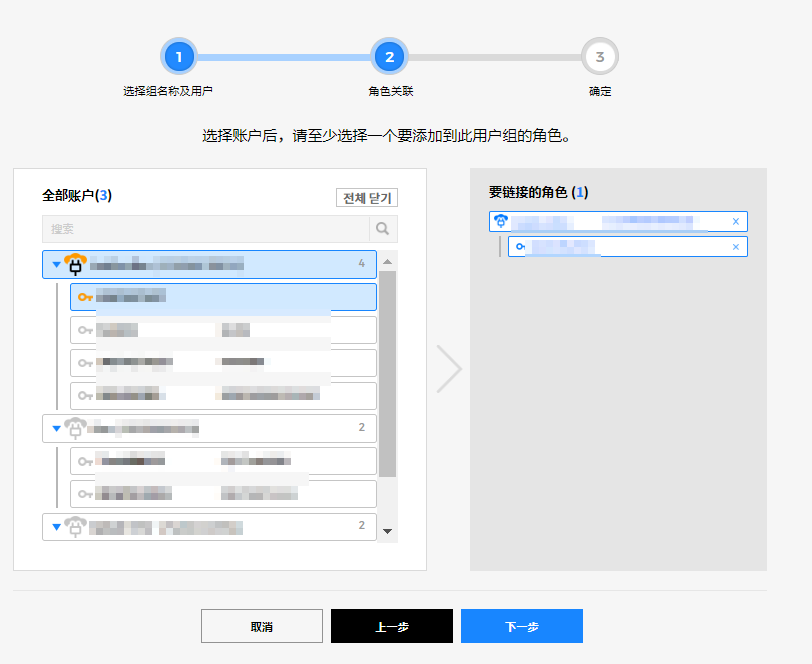Click the orange key icon of highlighted role
This screenshot has height=664, width=812.
coord(85,297)
